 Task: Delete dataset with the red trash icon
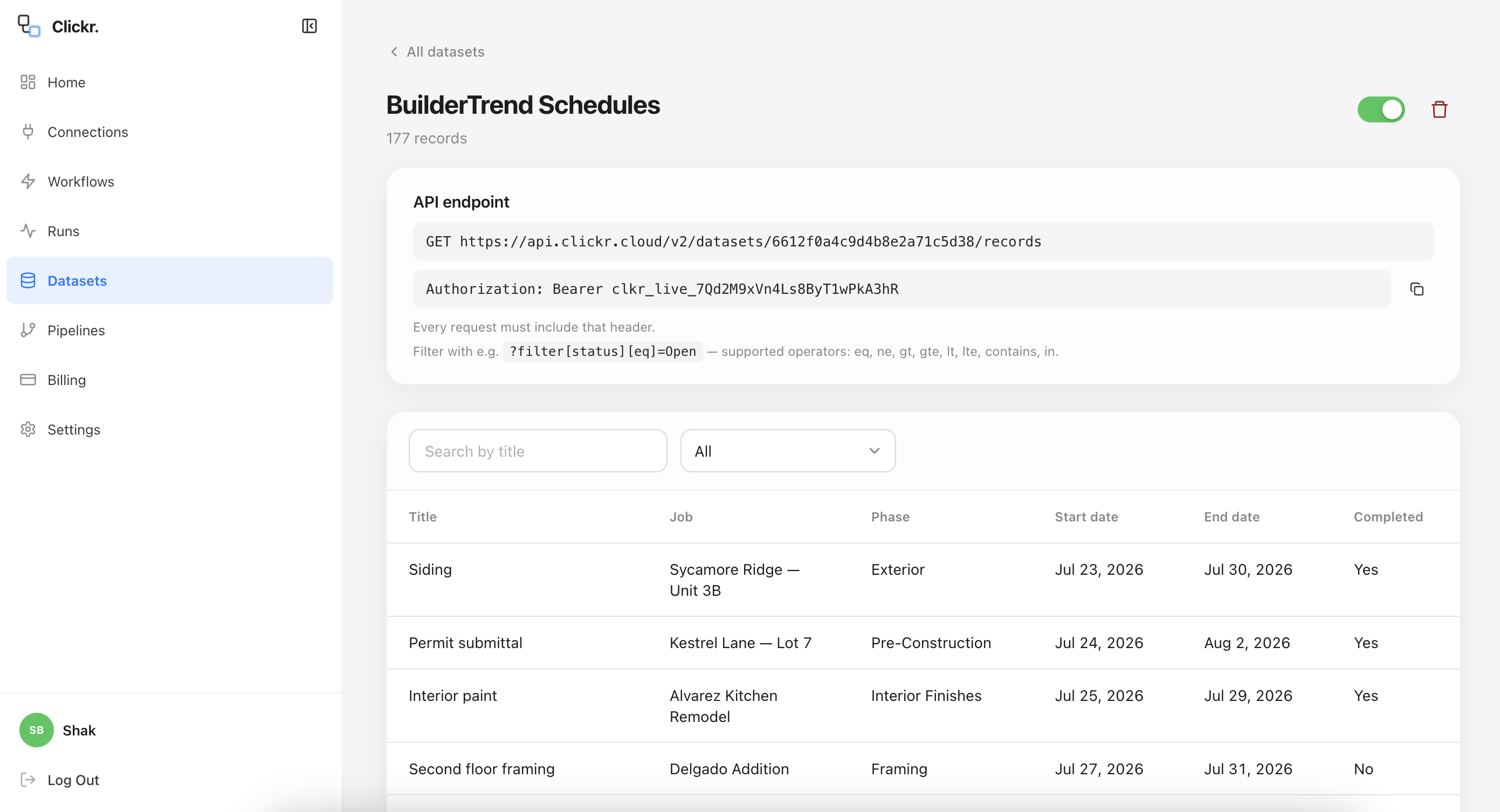point(1440,109)
